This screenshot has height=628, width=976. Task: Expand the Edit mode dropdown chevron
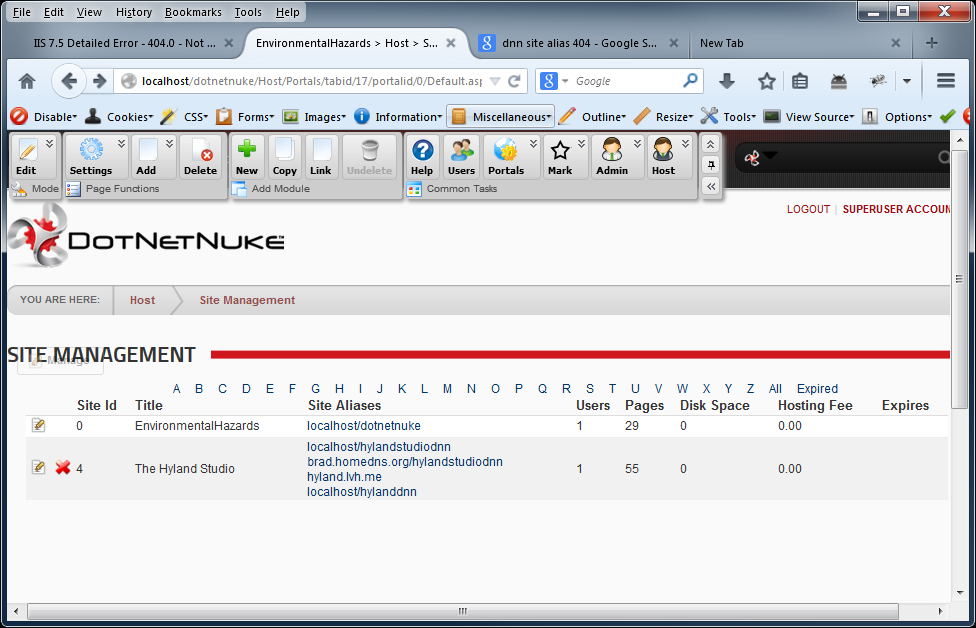coord(50,144)
